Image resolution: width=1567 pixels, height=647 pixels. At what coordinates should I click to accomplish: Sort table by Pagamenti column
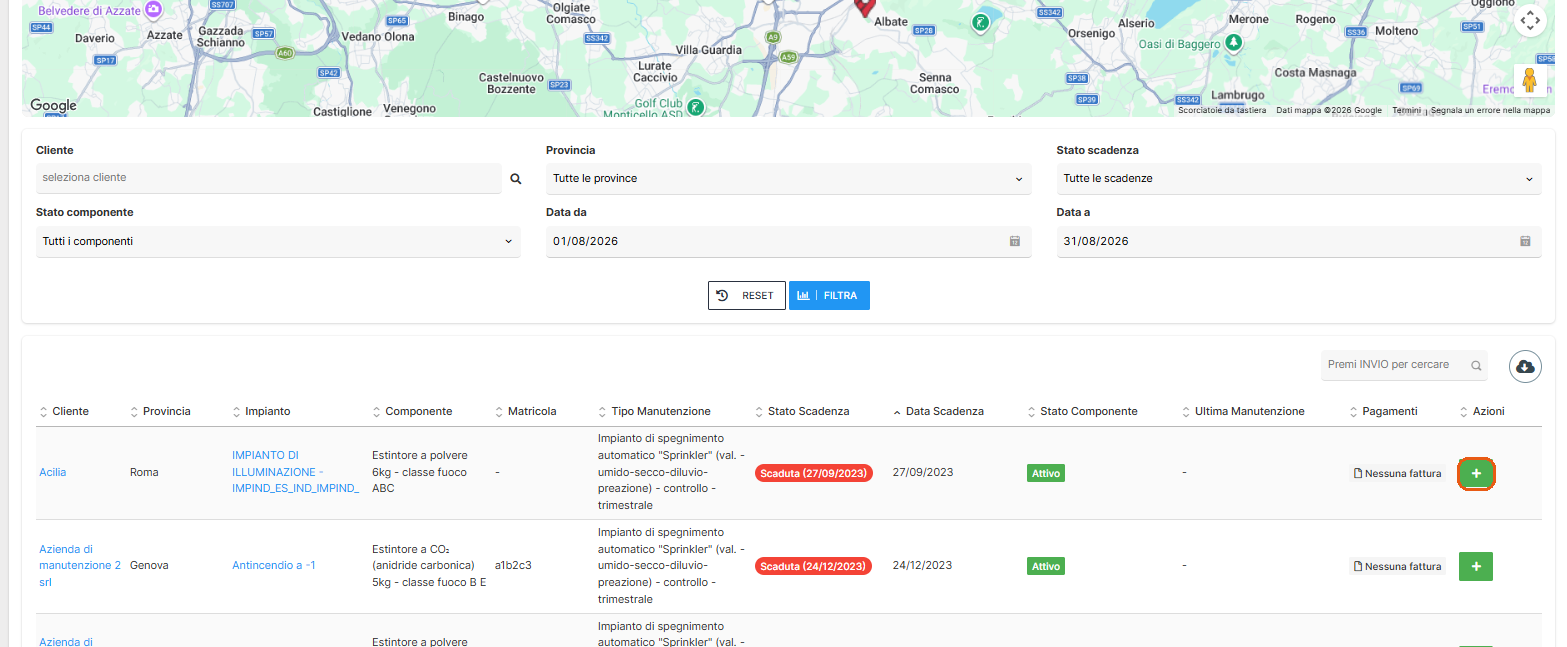(x=1383, y=411)
